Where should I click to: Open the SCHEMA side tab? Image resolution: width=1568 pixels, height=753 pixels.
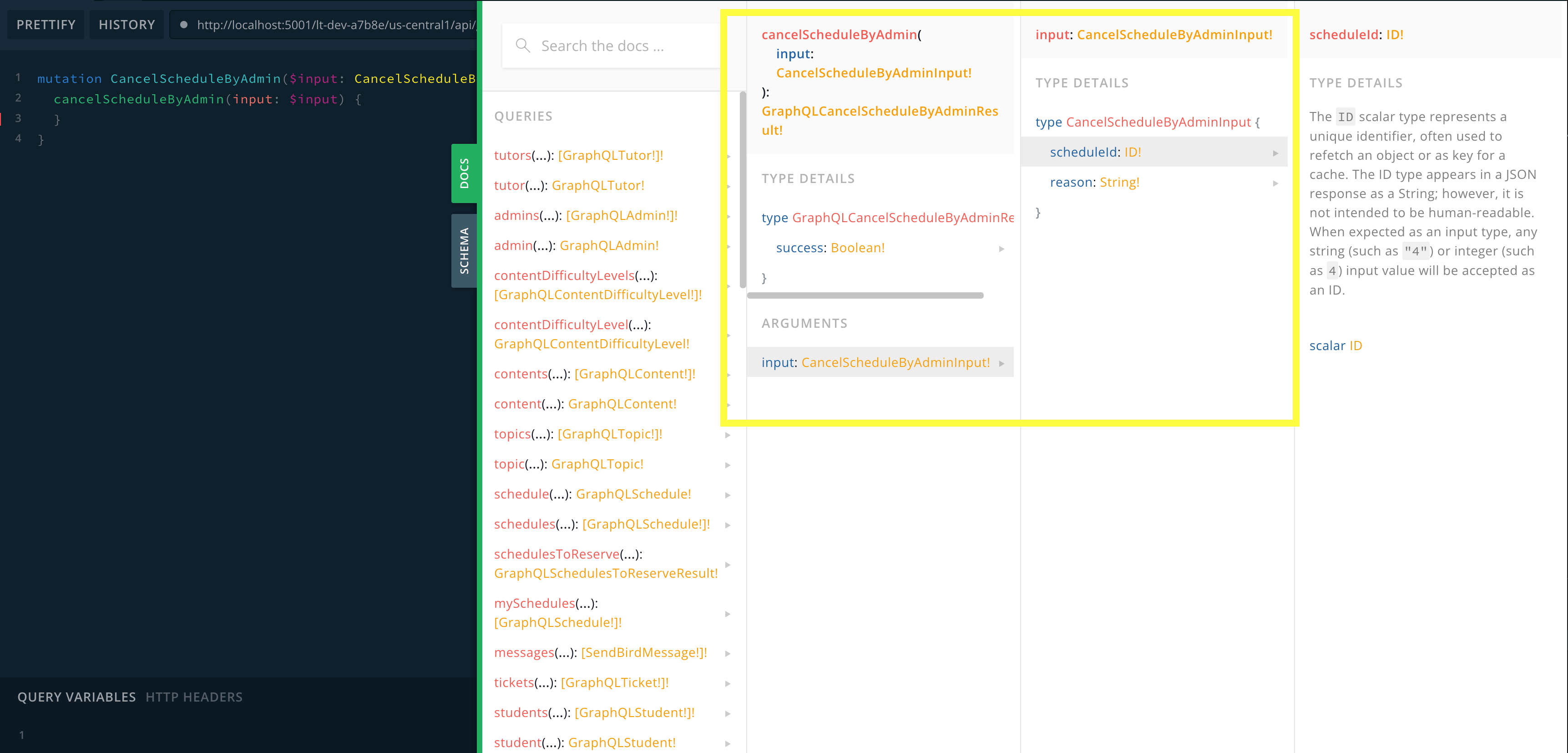464,250
